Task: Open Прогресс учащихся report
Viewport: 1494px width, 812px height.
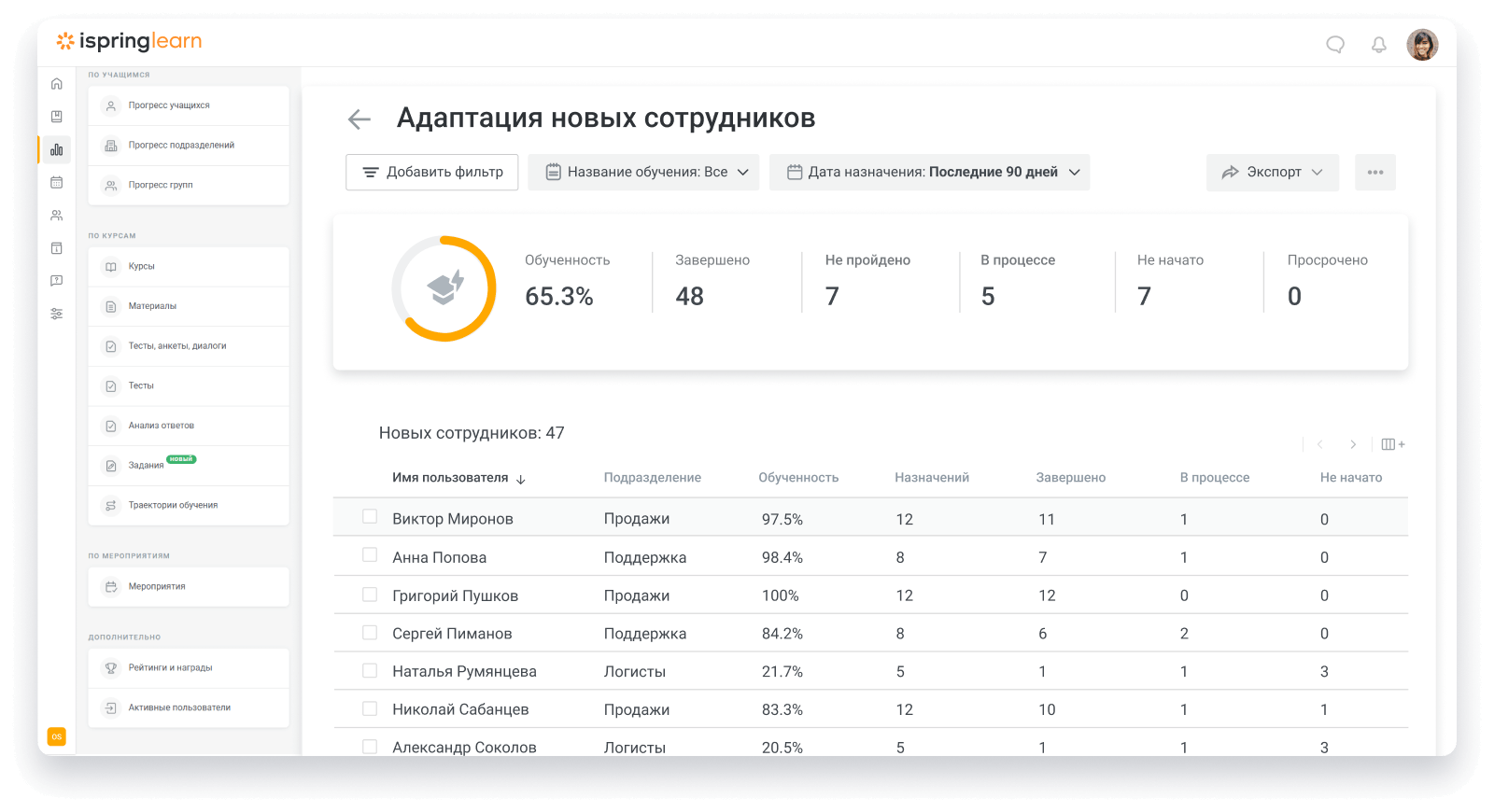Action: point(189,105)
